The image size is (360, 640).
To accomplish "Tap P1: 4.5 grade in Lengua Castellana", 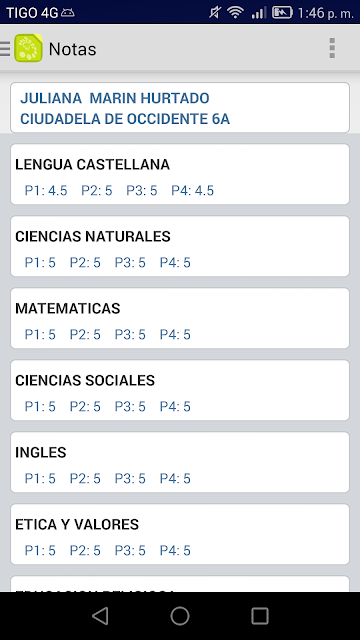I will click(46, 191).
